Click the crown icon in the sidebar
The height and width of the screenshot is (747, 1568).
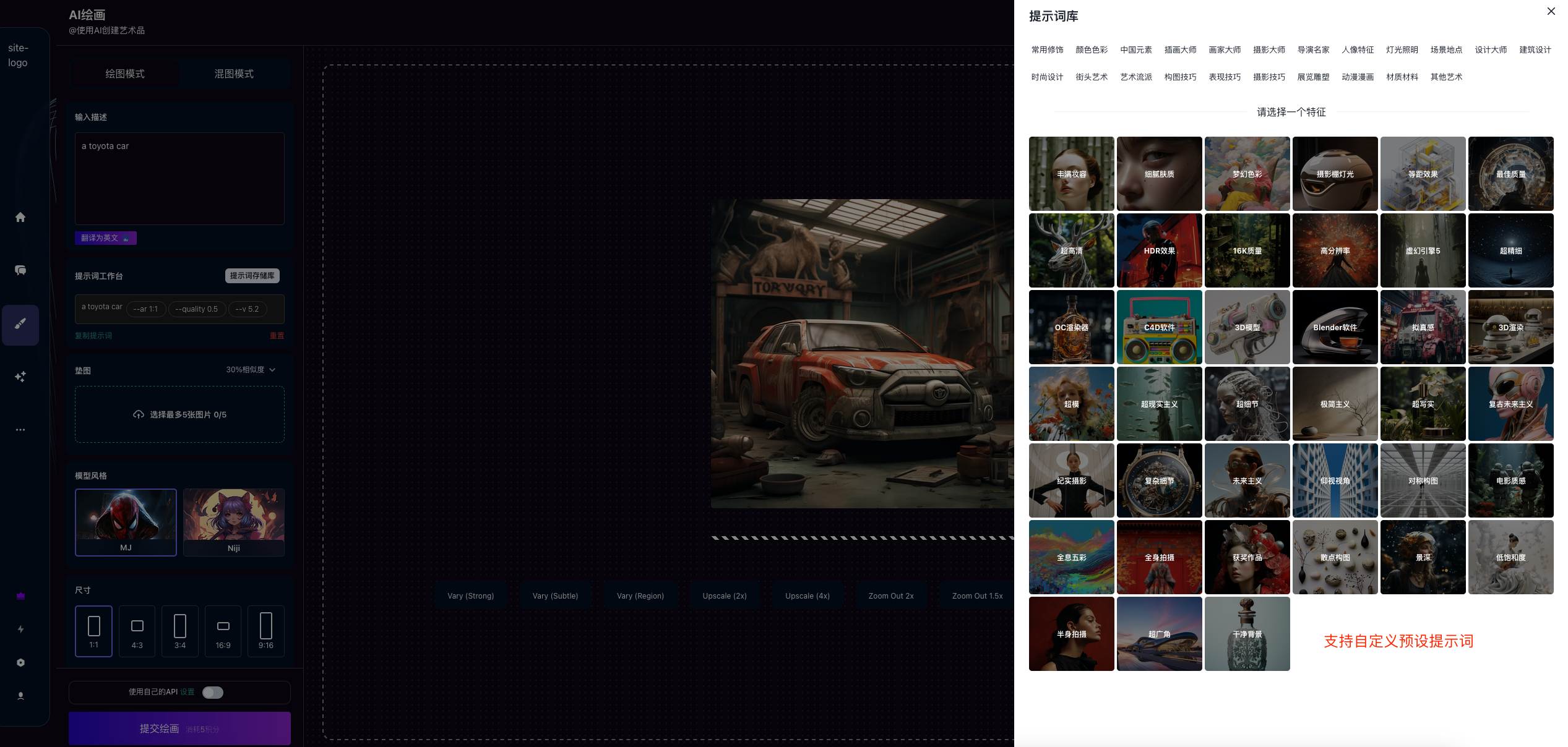(20, 596)
